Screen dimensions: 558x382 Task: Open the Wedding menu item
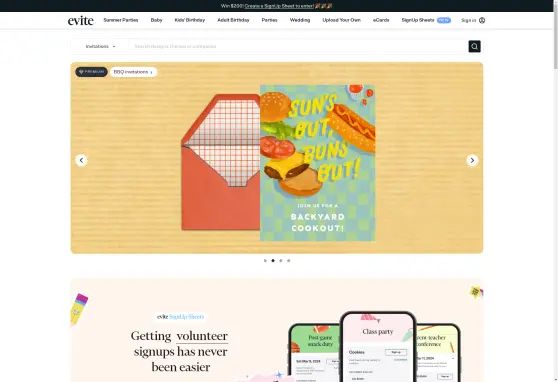tap(300, 20)
